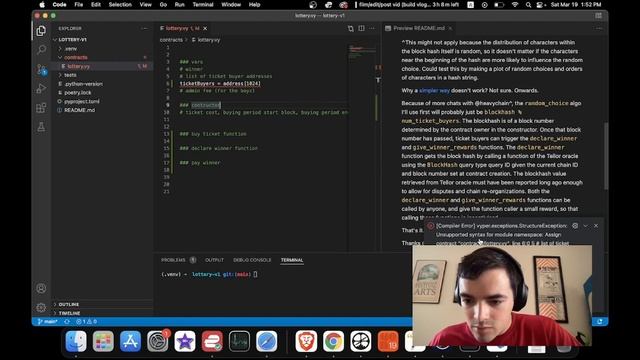Open the Wi-Fi menu in the menu bar

coord(515,5)
